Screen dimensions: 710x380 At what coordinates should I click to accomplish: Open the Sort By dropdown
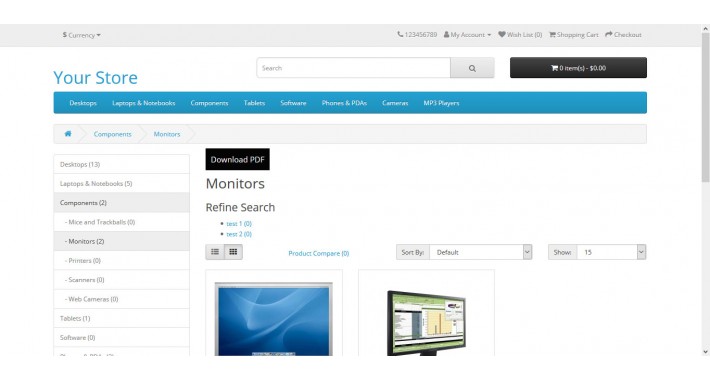[x=480, y=252]
